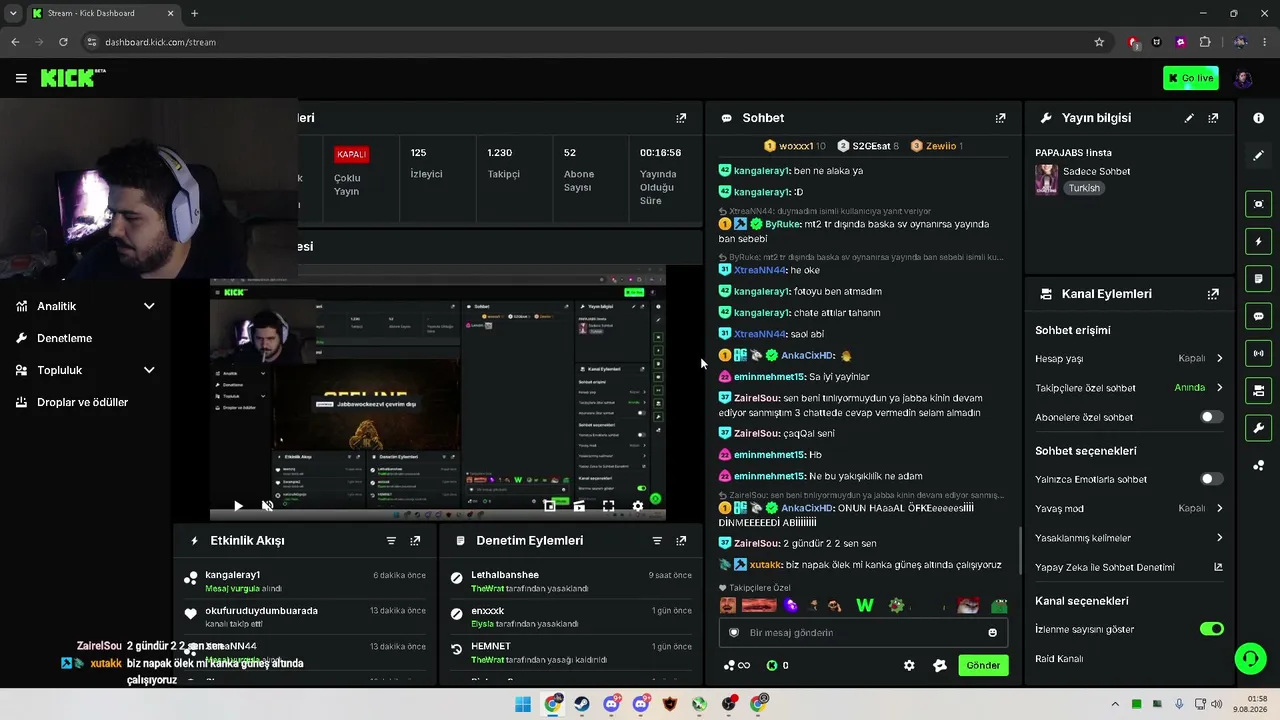Open chat settings gear icon
This screenshot has height=720, width=1280.
(909, 665)
